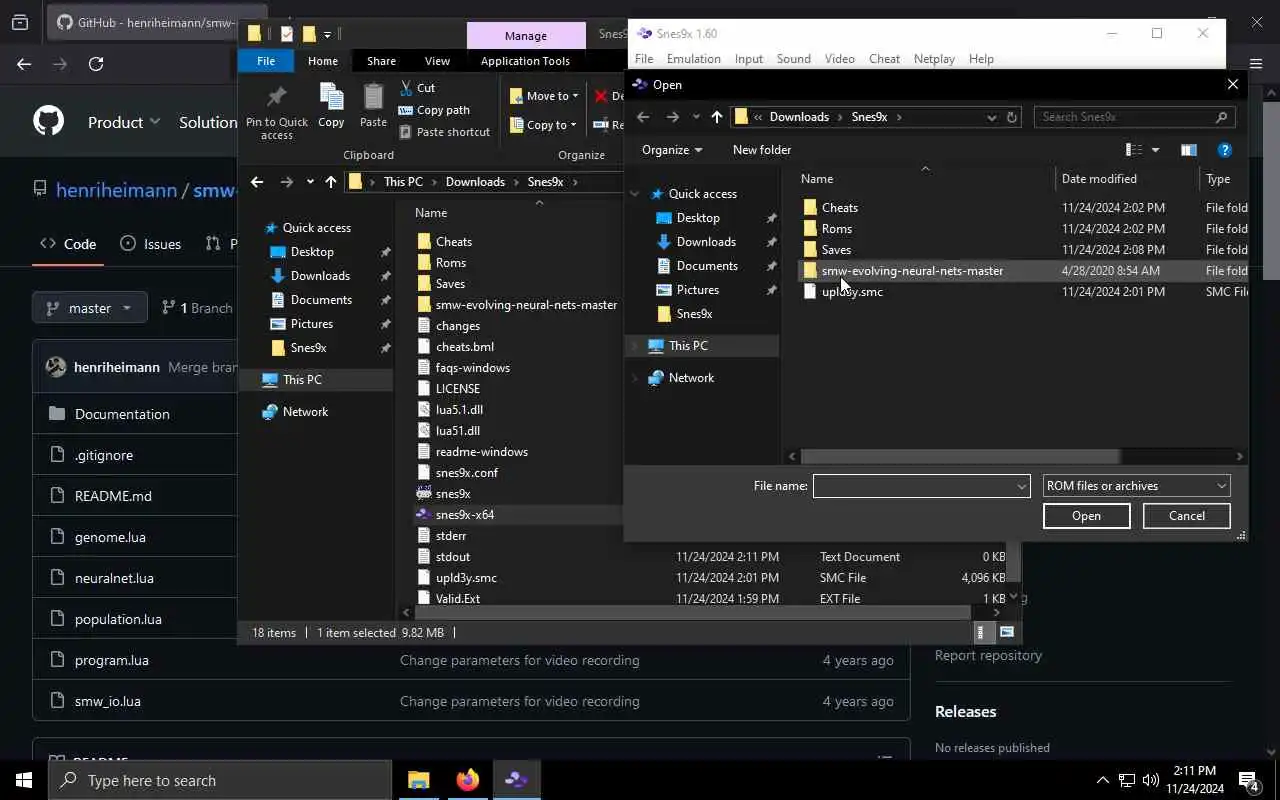
Task: Open GitHub home logo
Action: click(x=49, y=122)
